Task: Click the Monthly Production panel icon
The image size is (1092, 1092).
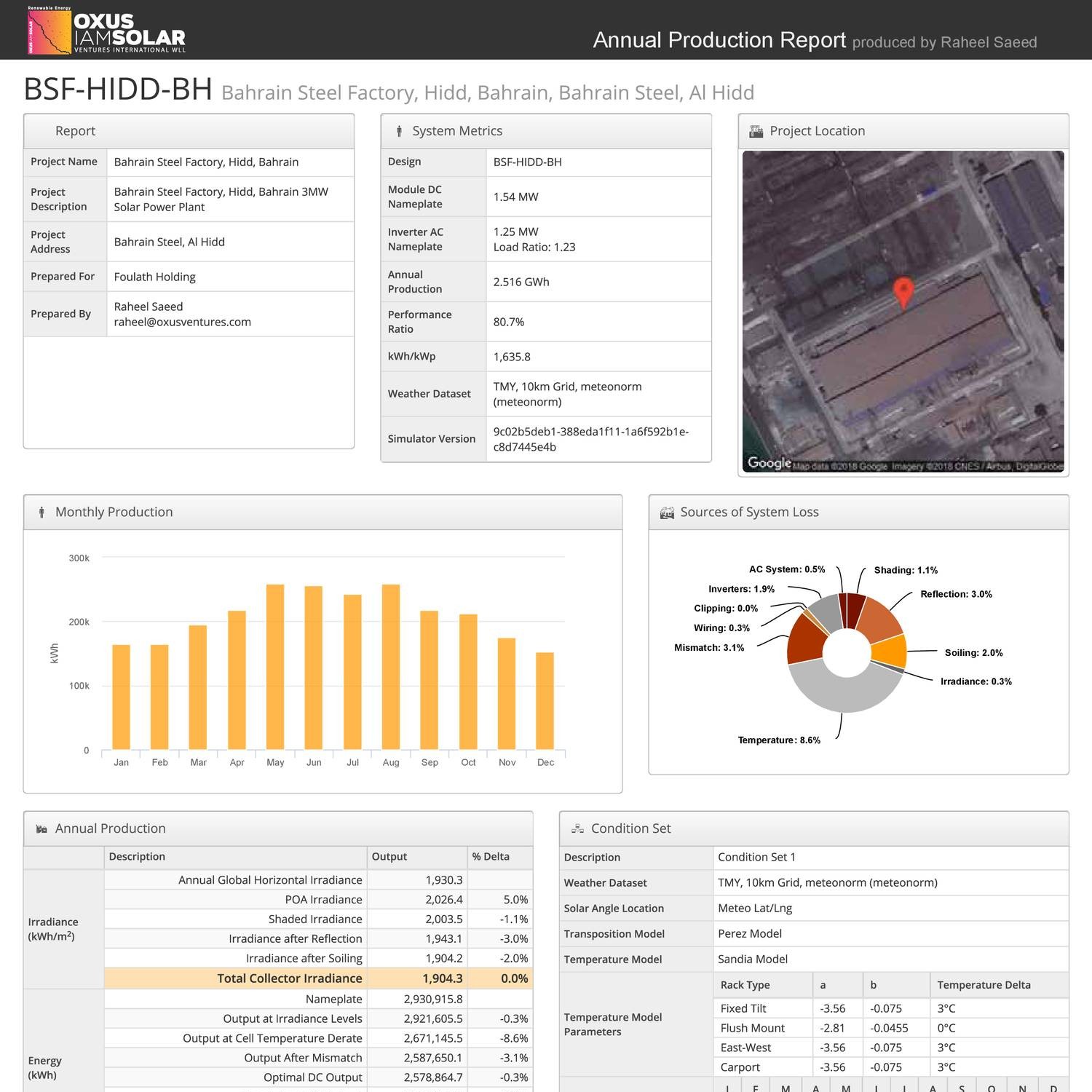Action: click(x=41, y=513)
